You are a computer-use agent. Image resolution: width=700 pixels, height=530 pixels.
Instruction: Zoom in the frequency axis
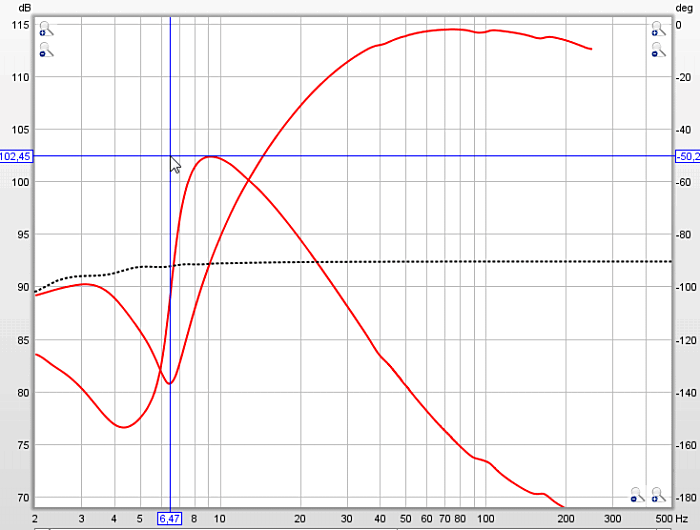click(658, 495)
